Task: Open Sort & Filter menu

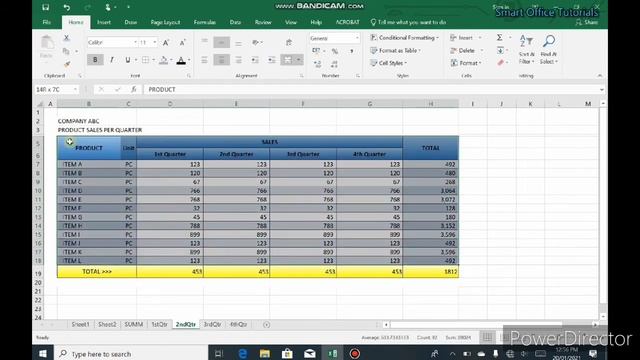Action: (x=527, y=49)
